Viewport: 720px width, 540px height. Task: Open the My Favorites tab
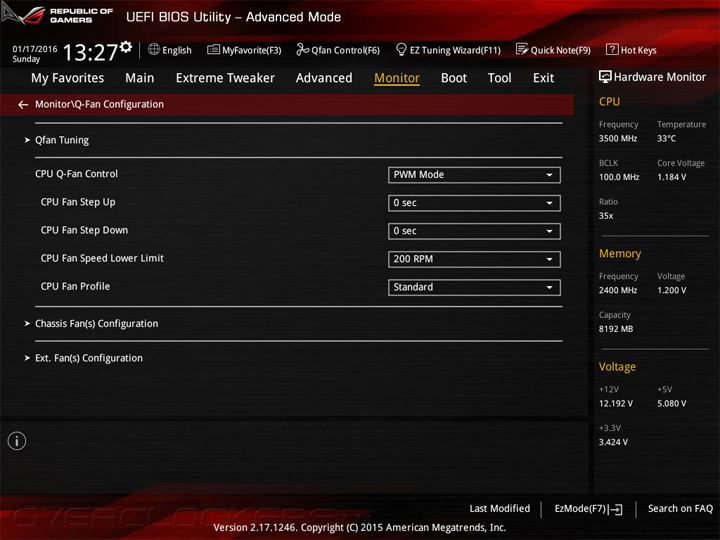click(68, 78)
